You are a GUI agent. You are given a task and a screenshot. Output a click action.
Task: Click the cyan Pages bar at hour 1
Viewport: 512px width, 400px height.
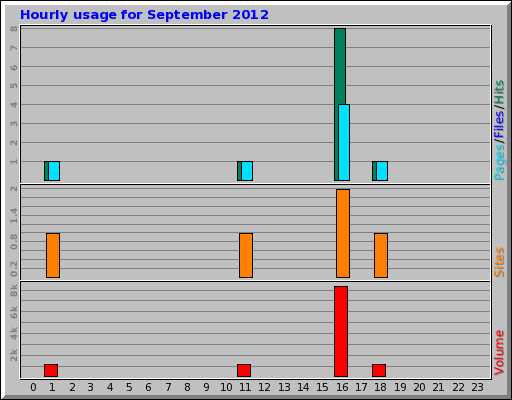tap(54, 171)
